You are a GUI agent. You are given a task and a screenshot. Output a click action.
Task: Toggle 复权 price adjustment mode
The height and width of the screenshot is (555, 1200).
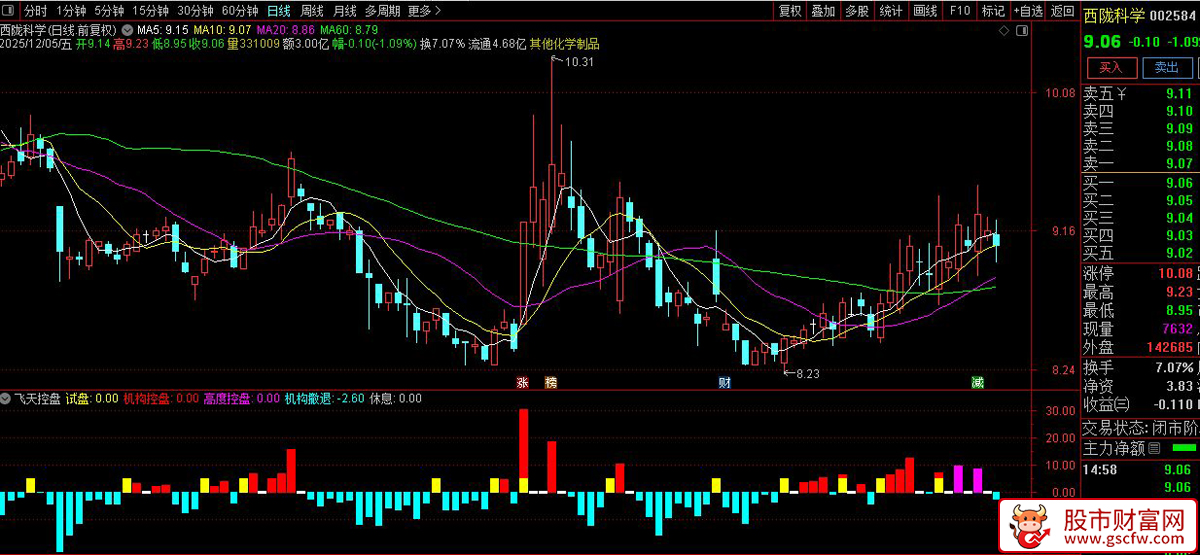790,11
